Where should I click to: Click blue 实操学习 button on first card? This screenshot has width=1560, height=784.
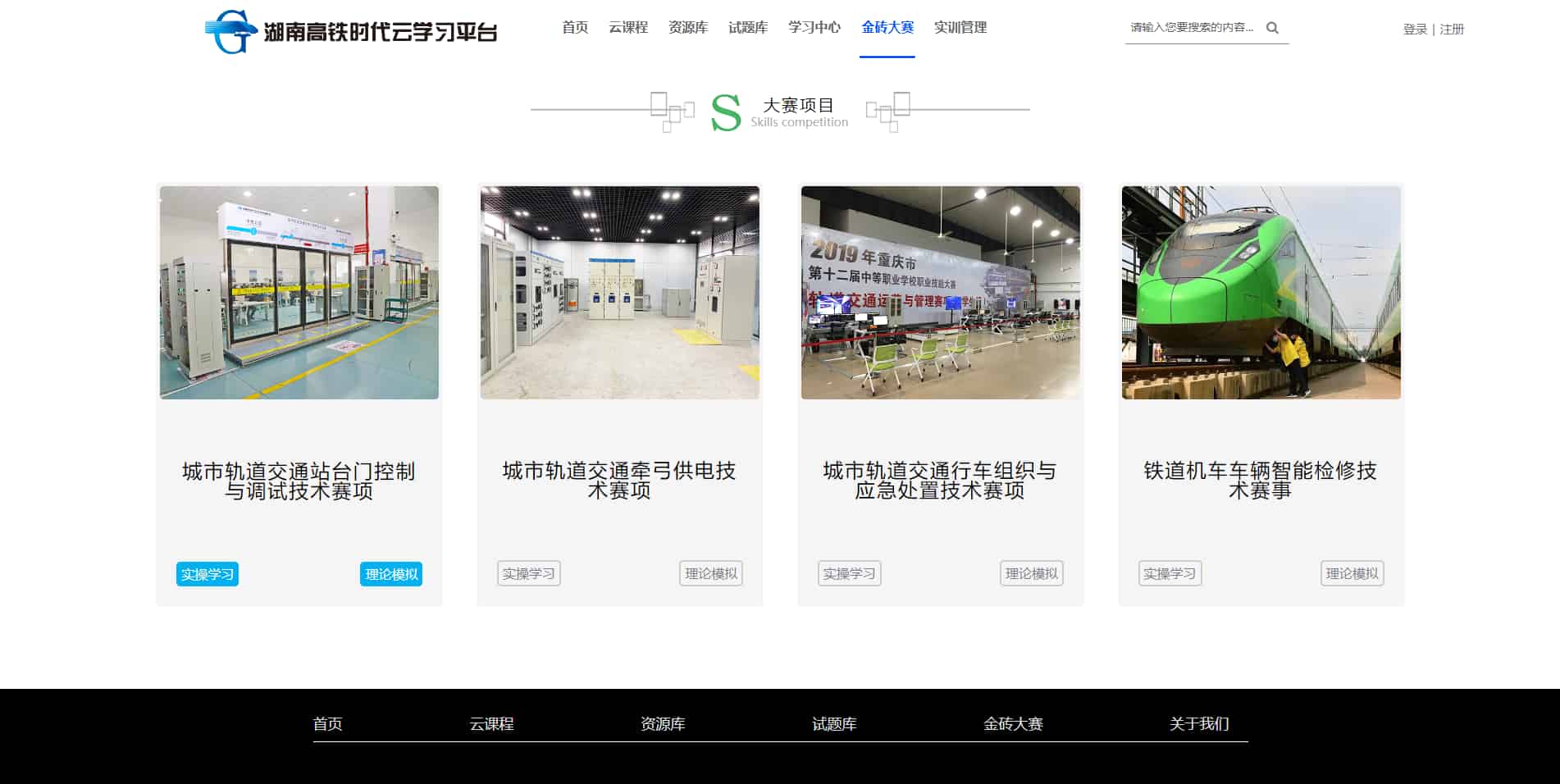click(x=208, y=574)
